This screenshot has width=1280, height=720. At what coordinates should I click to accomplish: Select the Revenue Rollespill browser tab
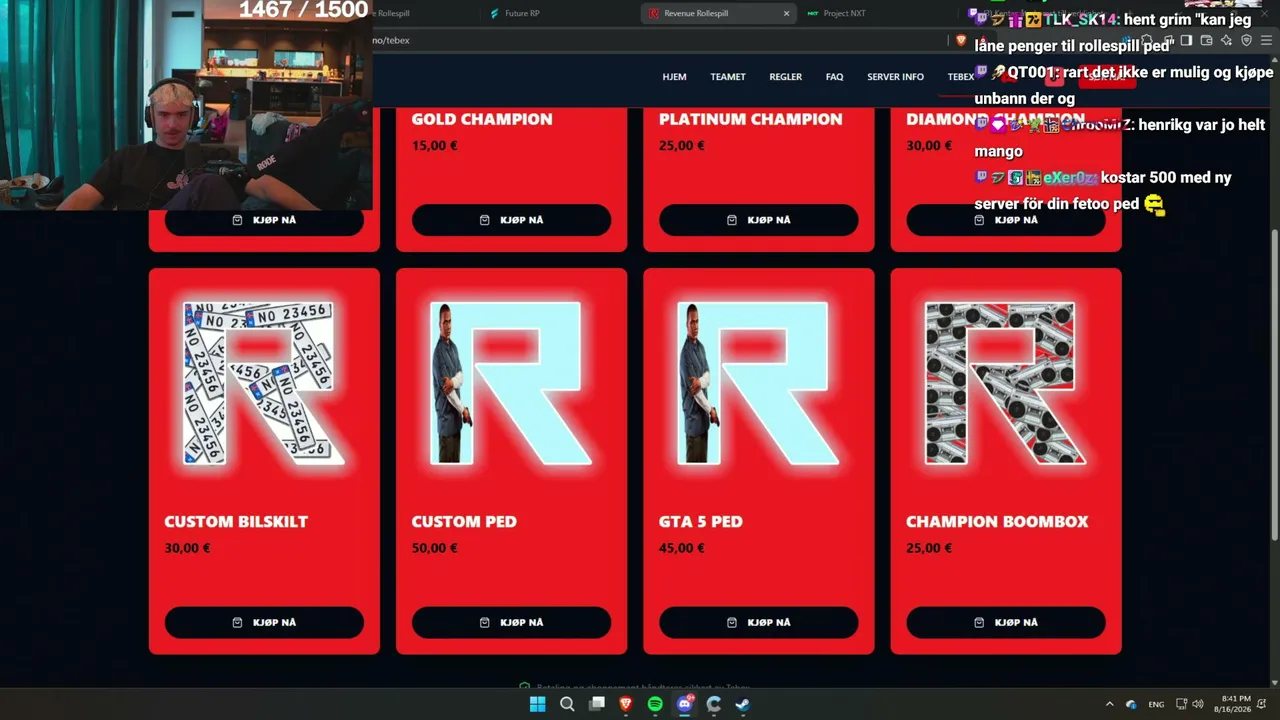click(719, 13)
